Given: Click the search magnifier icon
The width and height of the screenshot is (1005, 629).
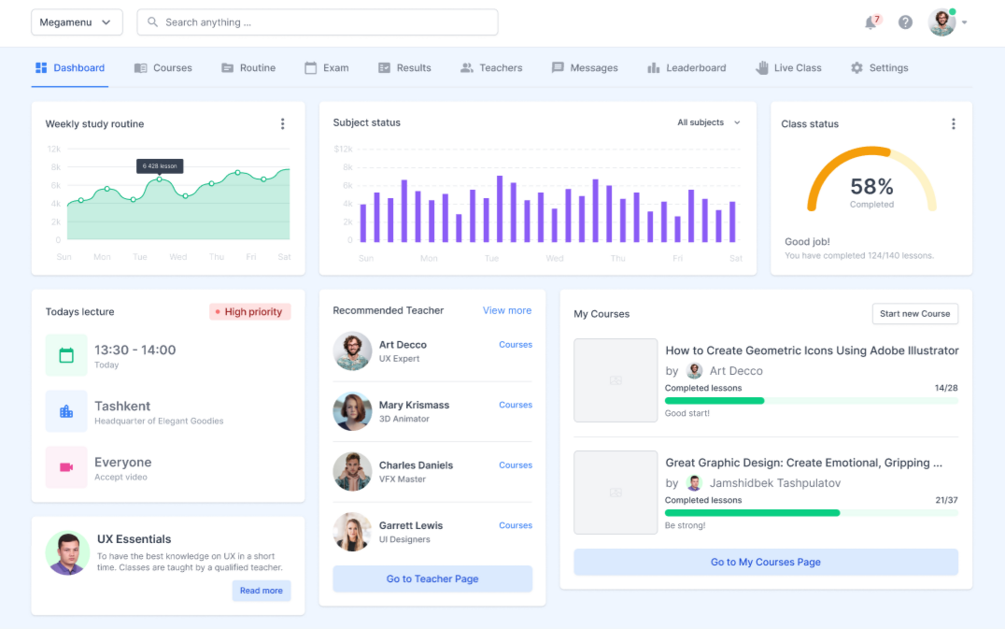Looking at the screenshot, I should (x=153, y=22).
